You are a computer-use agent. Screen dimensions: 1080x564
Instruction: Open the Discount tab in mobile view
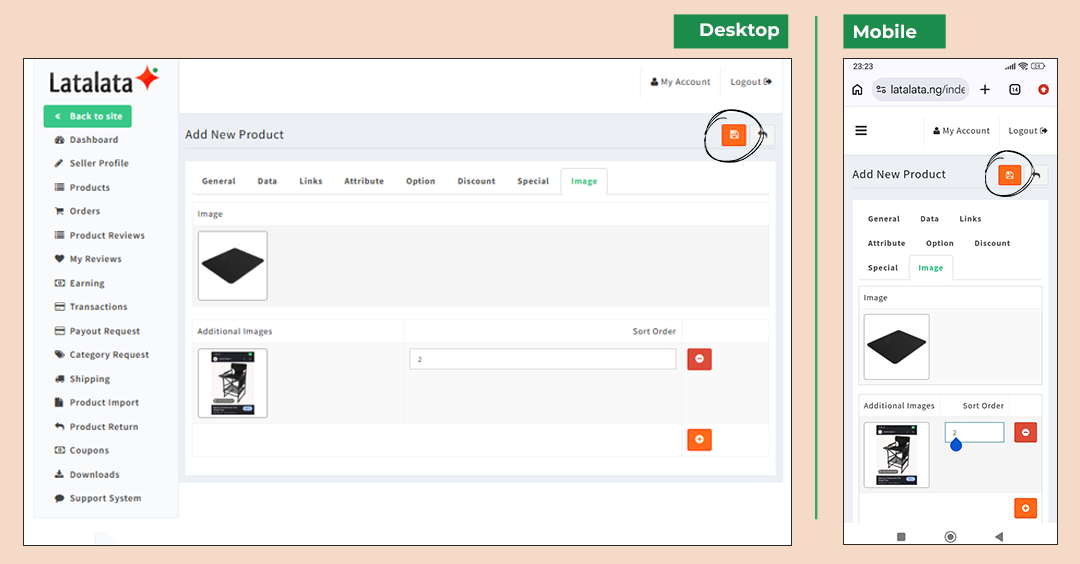pos(992,243)
